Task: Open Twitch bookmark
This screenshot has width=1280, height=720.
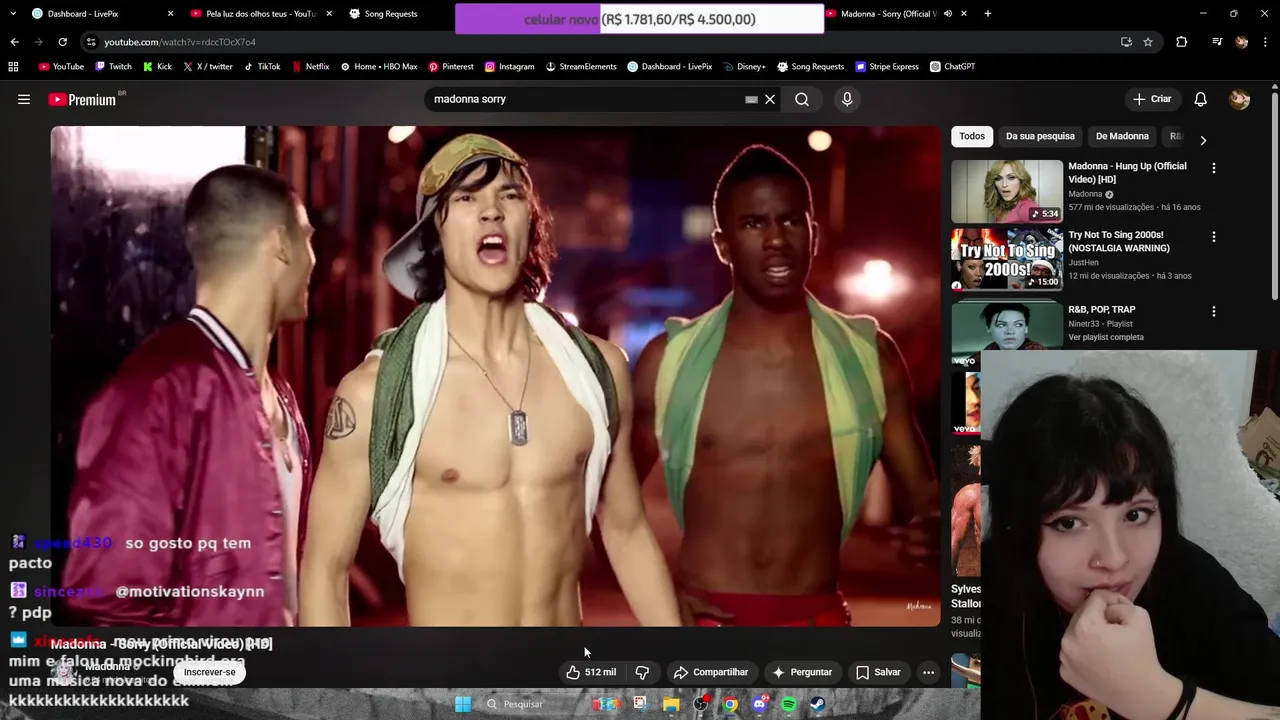Action: [113, 67]
